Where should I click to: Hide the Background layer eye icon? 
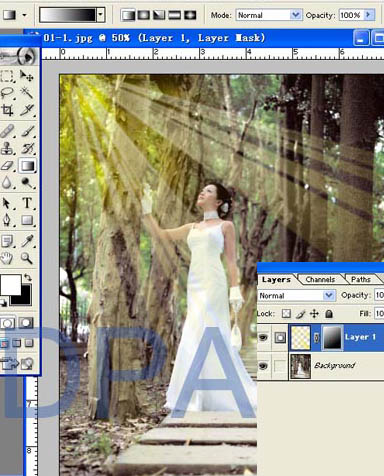(263, 366)
